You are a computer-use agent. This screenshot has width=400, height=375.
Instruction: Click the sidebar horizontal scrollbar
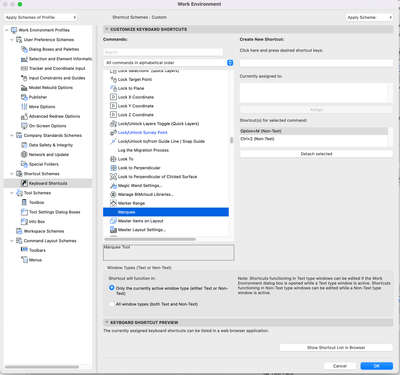click(42, 367)
